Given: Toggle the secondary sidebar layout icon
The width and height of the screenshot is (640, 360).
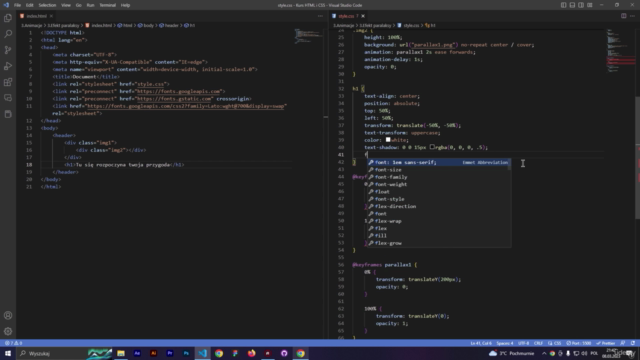Looking at the screenshot, I should click(581, 5).
